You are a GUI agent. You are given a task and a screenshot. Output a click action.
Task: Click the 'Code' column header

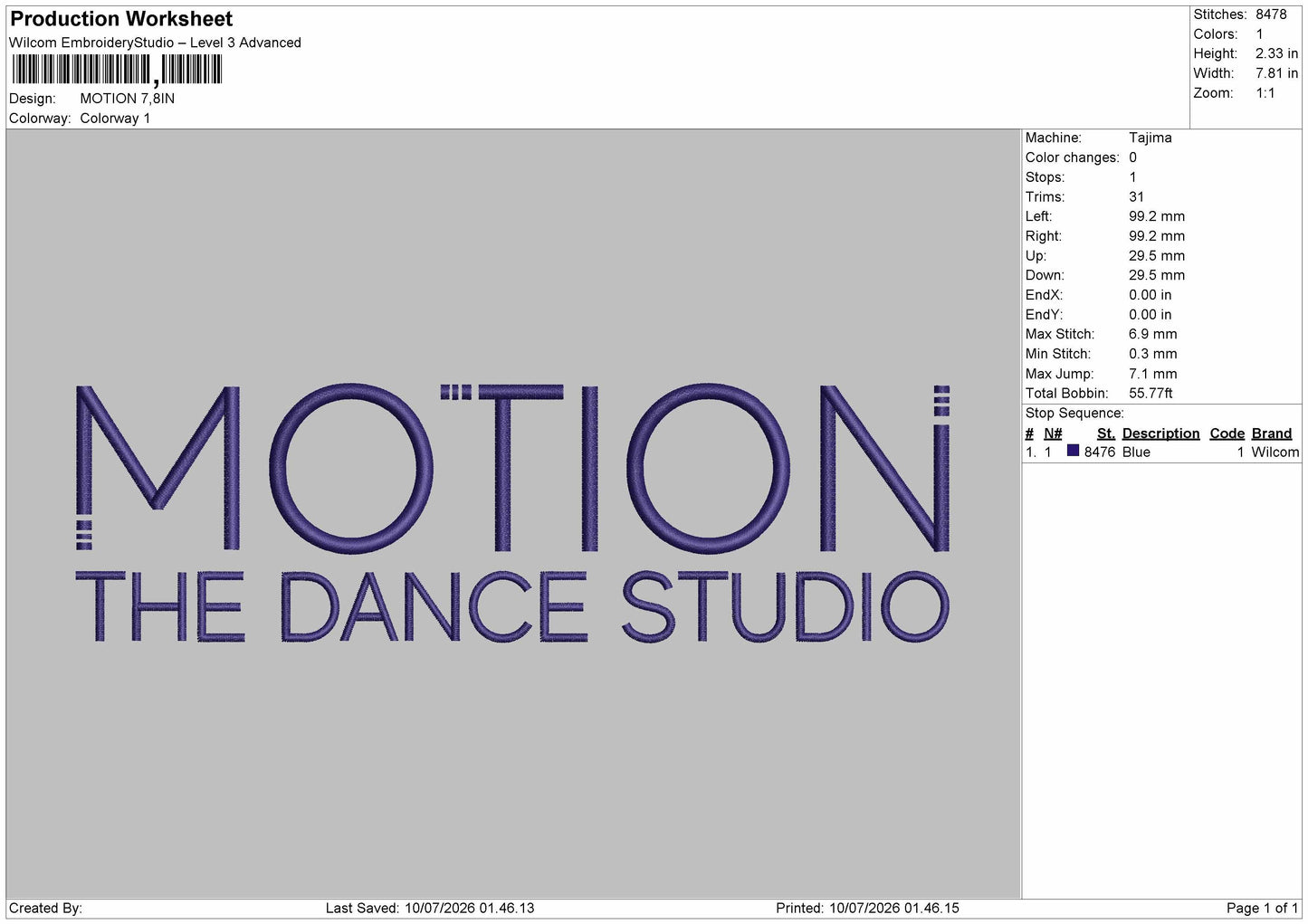[1227, 433]
